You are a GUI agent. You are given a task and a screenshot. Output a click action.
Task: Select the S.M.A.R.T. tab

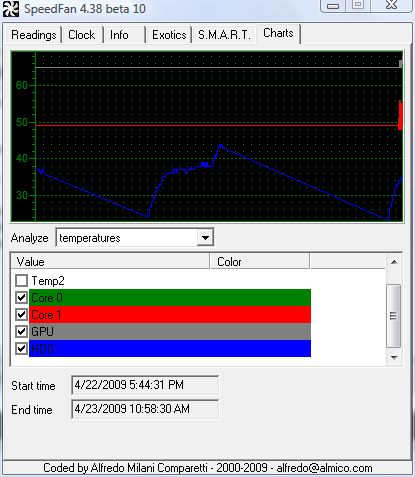pyautogui.click(x=224, y=35)
